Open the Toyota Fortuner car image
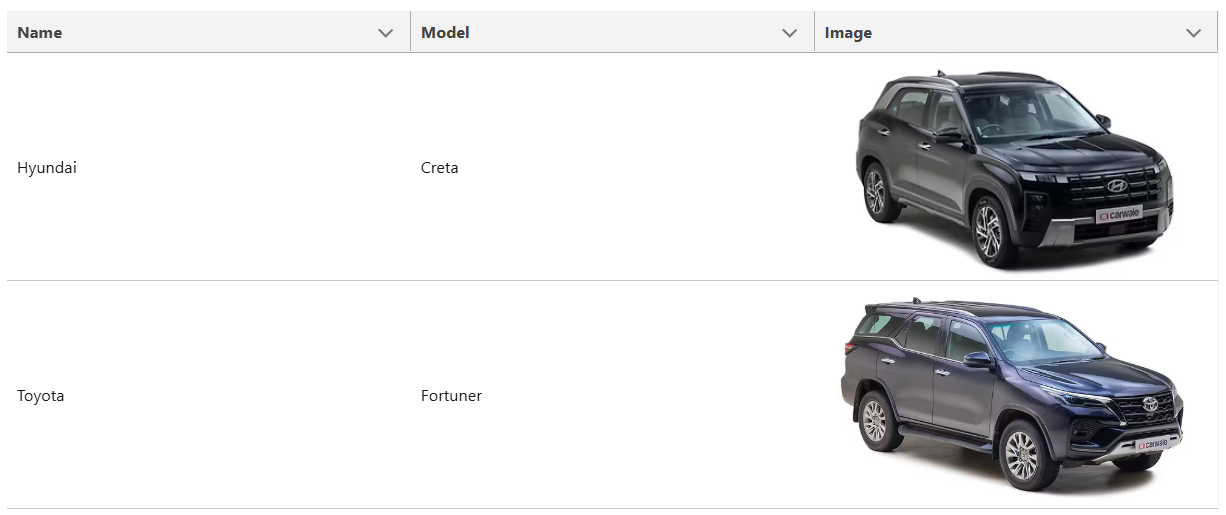The width and height of the screenshot is (1226, 515). click(x=1012, y=396)
